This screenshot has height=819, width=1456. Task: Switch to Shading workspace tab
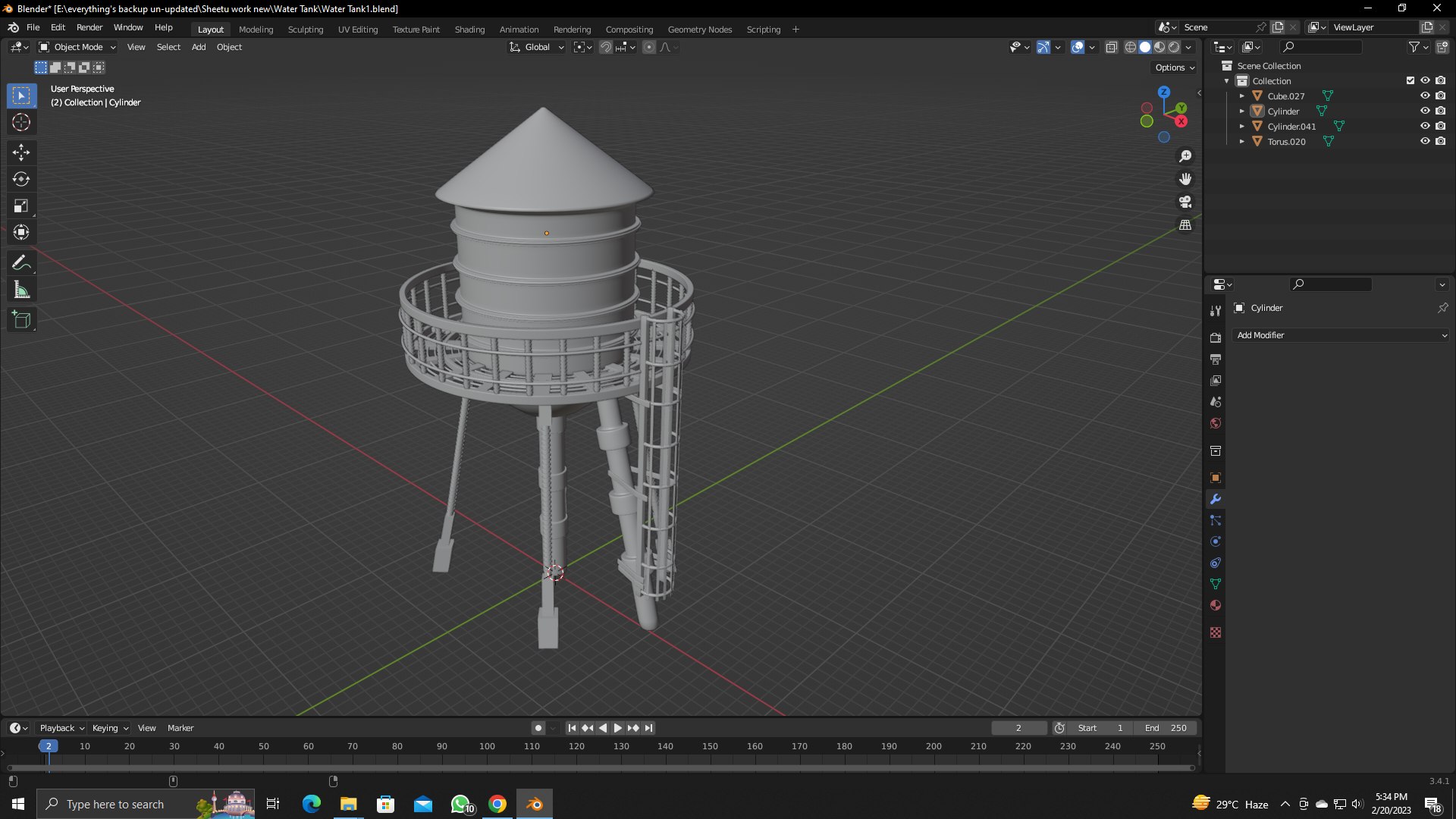[x=469, y=30]
